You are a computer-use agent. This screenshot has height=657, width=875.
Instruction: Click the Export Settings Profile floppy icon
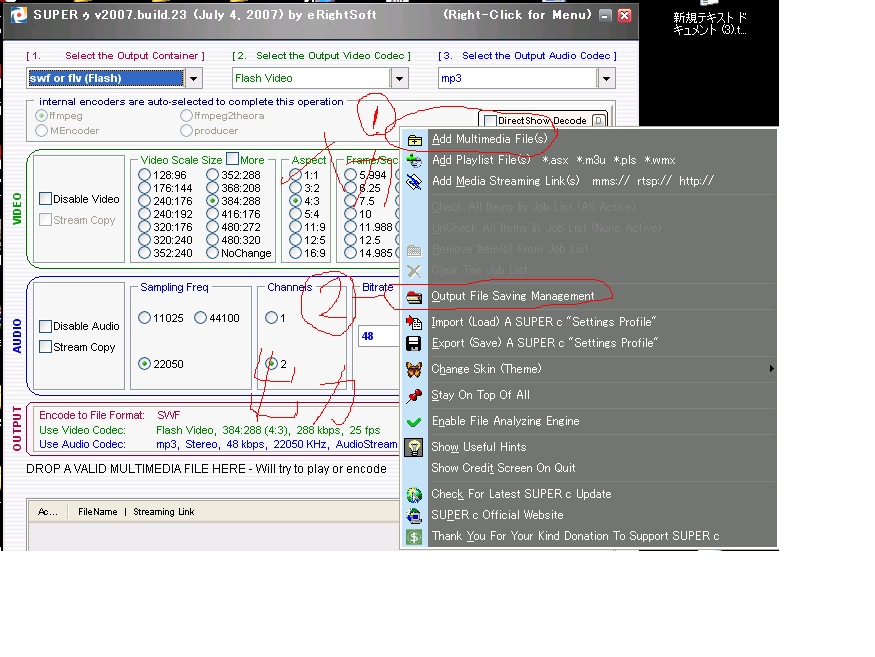click(414, 343)
